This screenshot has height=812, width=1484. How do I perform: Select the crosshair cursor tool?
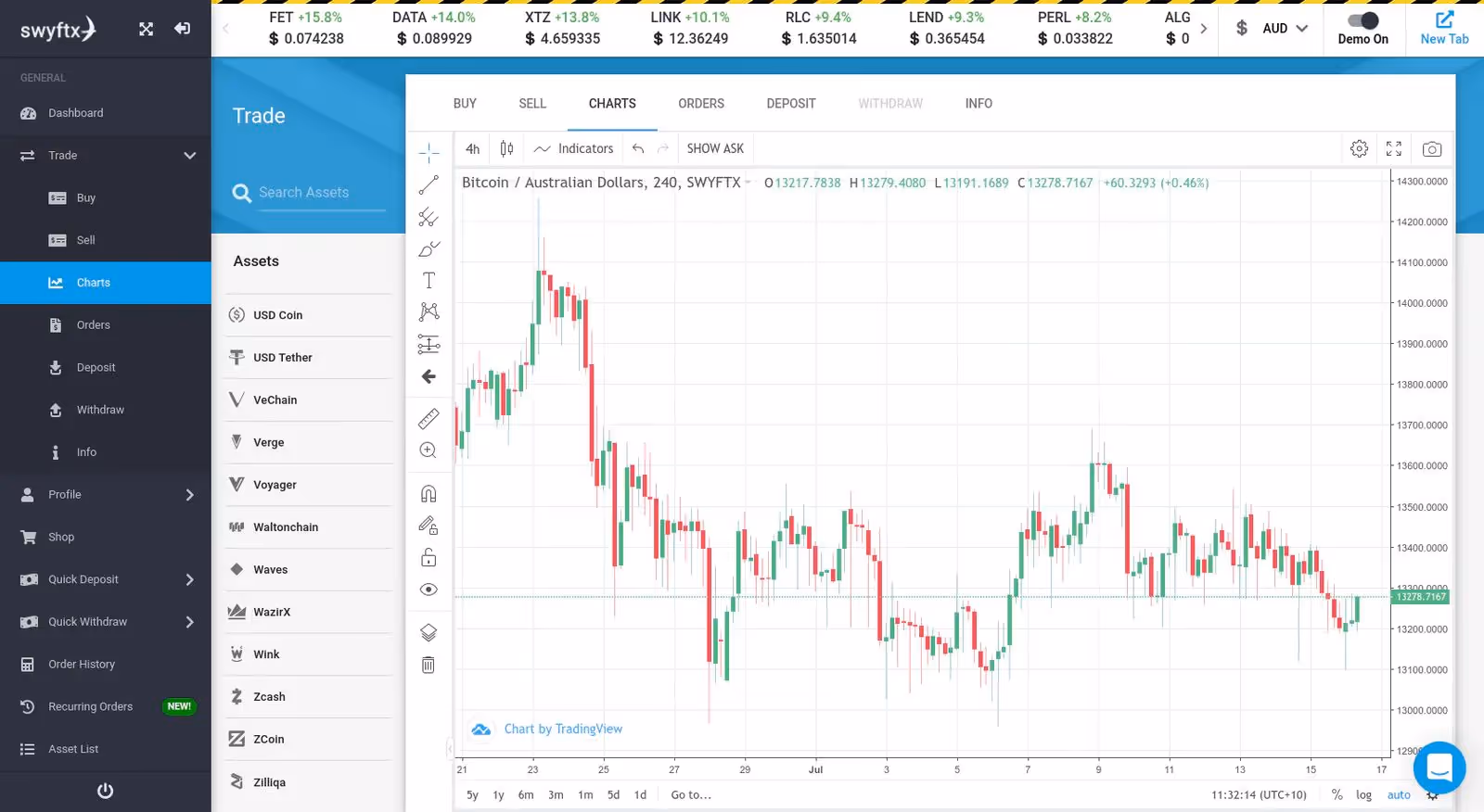click(x=429, y=152)
